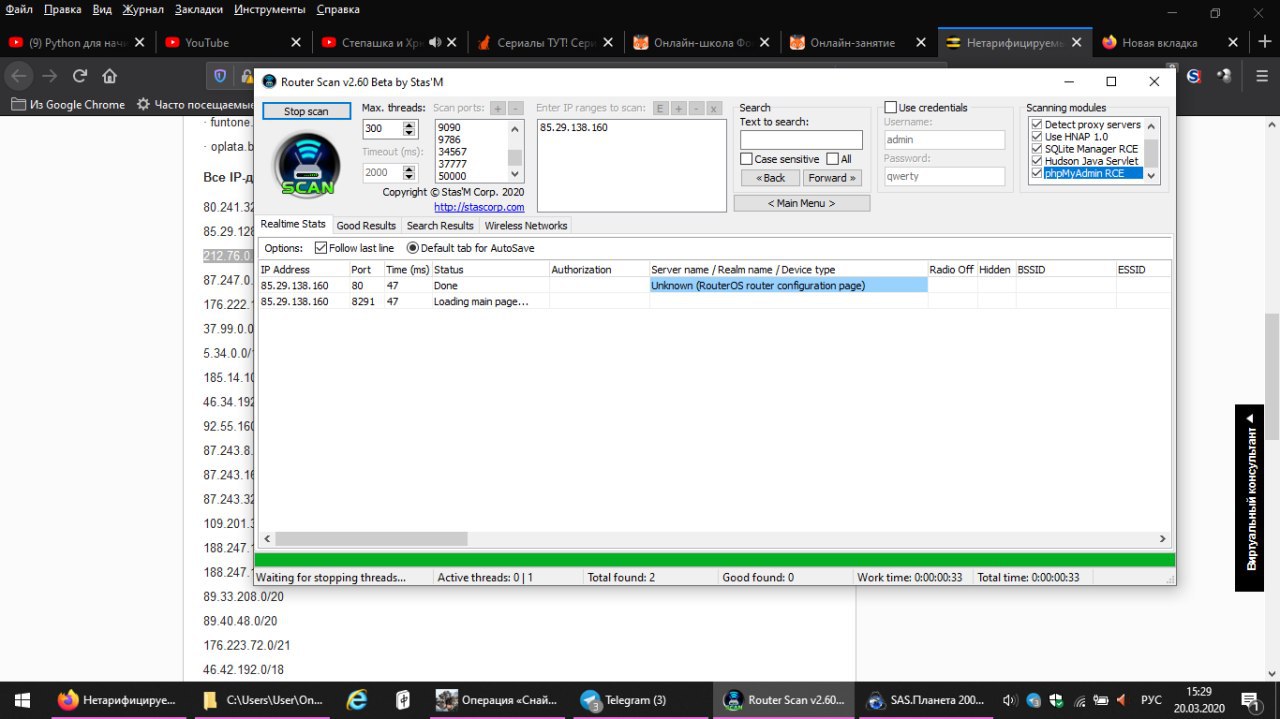Toggle the phpMyAdmin RCE module
This screenshot has height=719, width=1280.
click(x=1037, y=173)
